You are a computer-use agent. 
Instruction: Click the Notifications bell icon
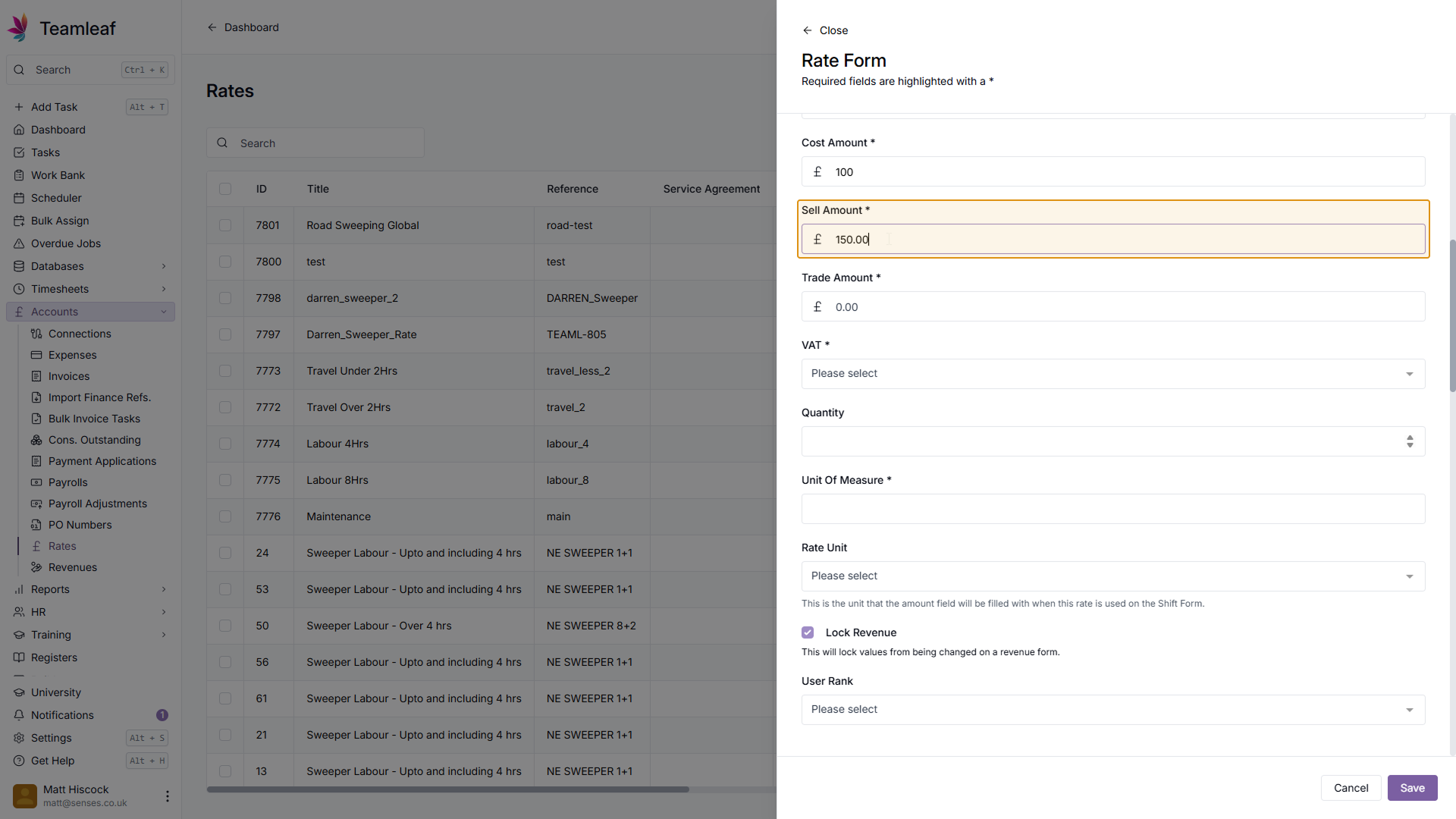(x=19, y=715)
